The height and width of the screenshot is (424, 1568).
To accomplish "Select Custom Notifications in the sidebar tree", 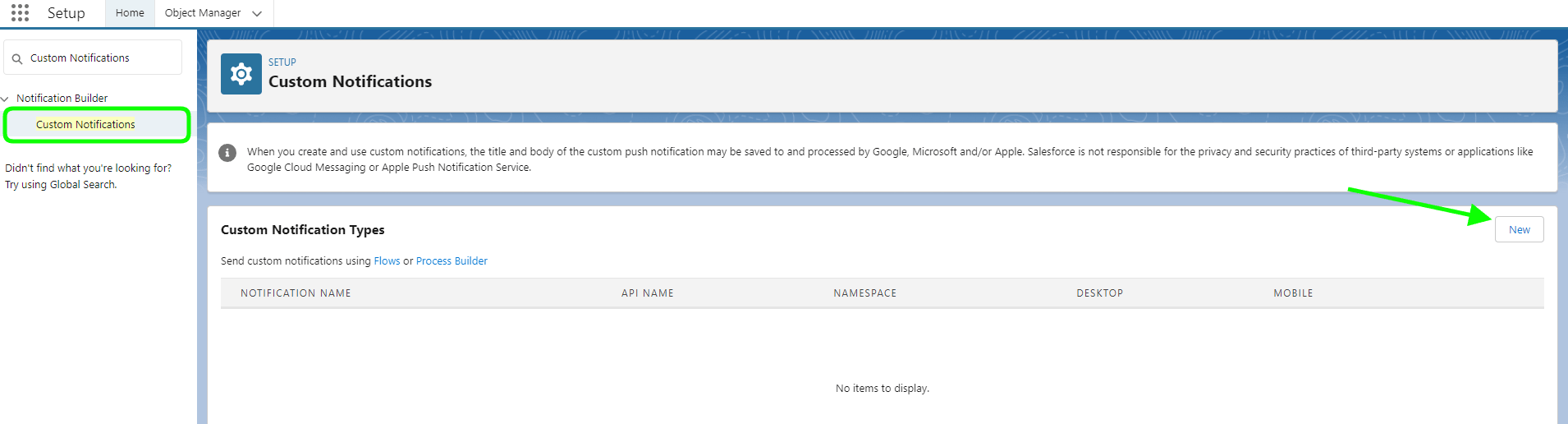I will click(85, 125).
